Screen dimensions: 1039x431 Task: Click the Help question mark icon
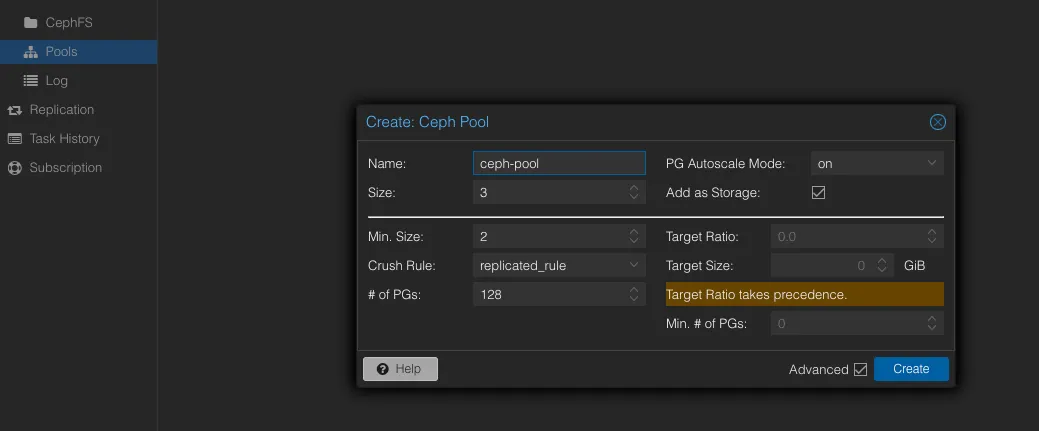coord(382,369)
